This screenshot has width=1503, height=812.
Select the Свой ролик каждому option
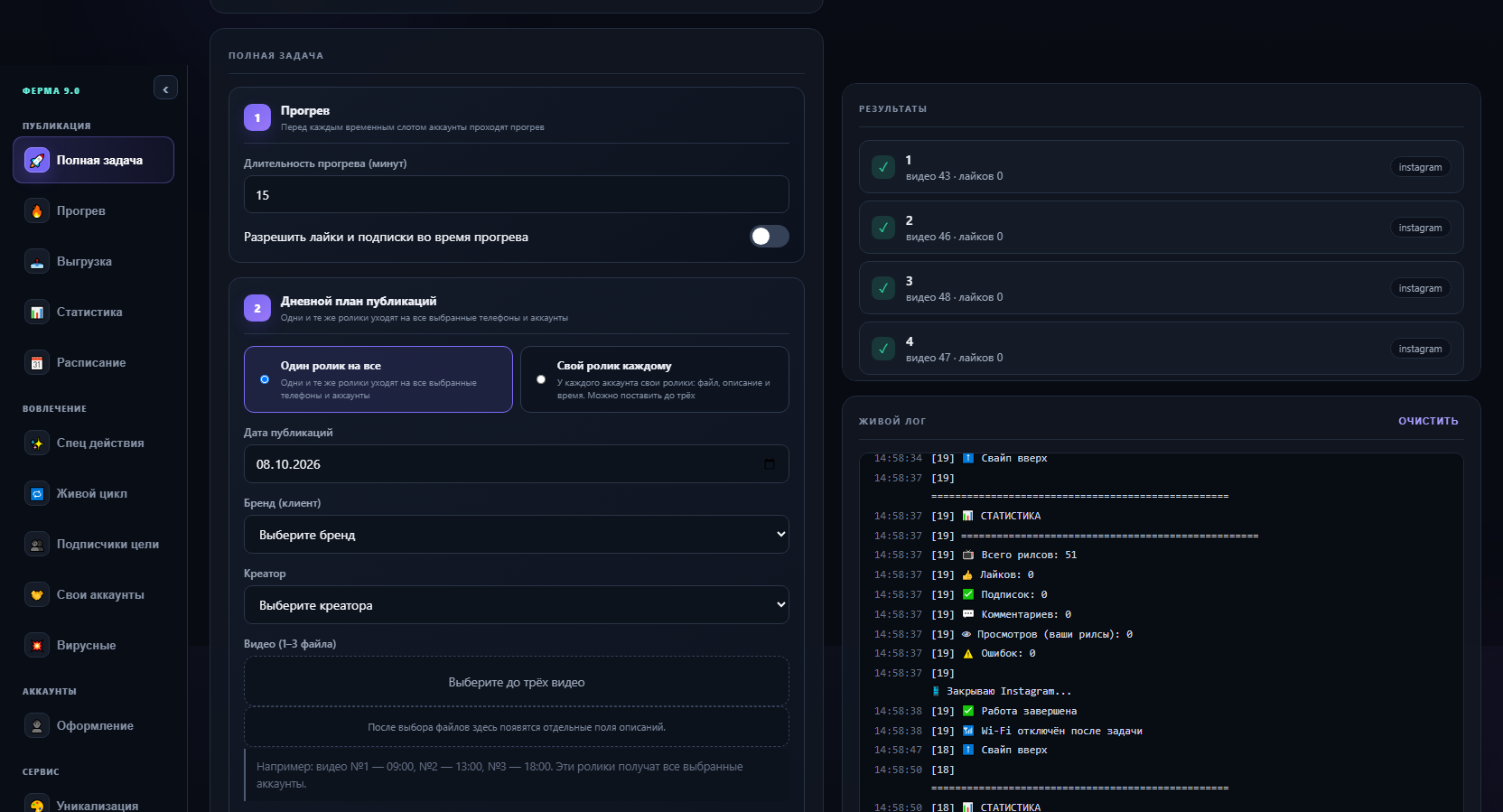pyautogui.click(x=655, y=379)
